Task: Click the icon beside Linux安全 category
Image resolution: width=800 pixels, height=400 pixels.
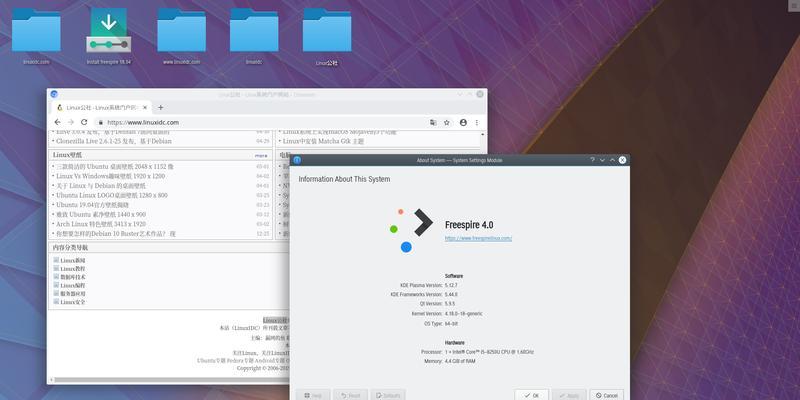Action: (56, 302)
